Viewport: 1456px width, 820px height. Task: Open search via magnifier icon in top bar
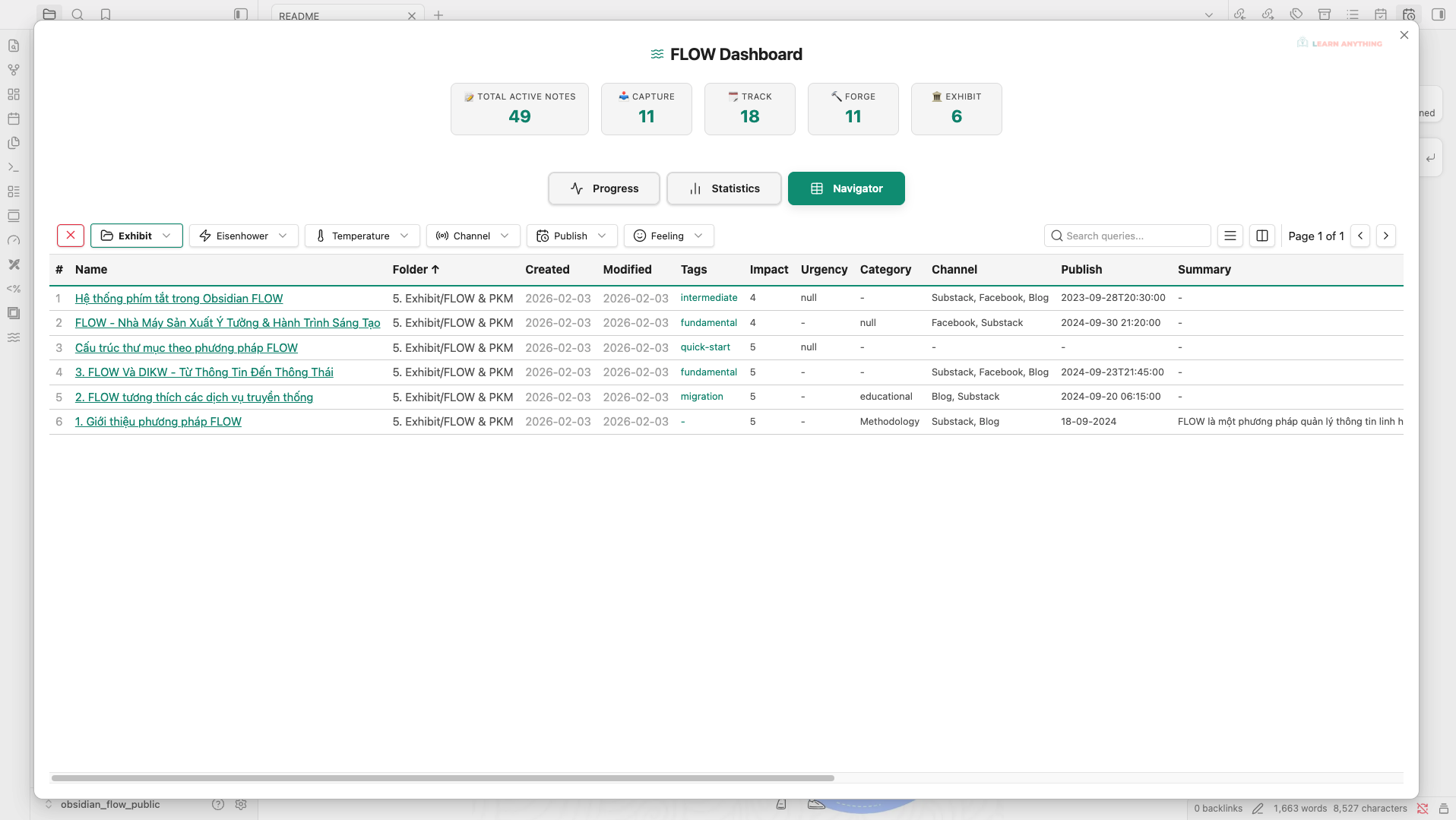click(x=78, y=14)
